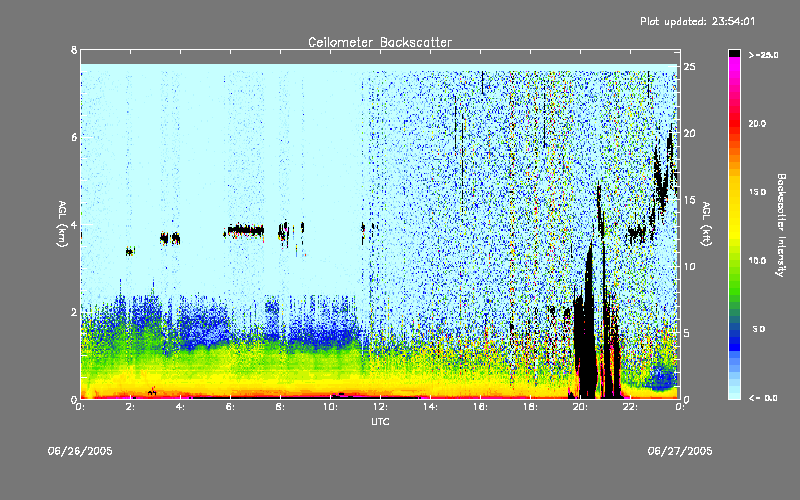Click the black cloud streak above 22: near 4 km
The height and width of the screenshot is (500, 800).
click(636, 234)
